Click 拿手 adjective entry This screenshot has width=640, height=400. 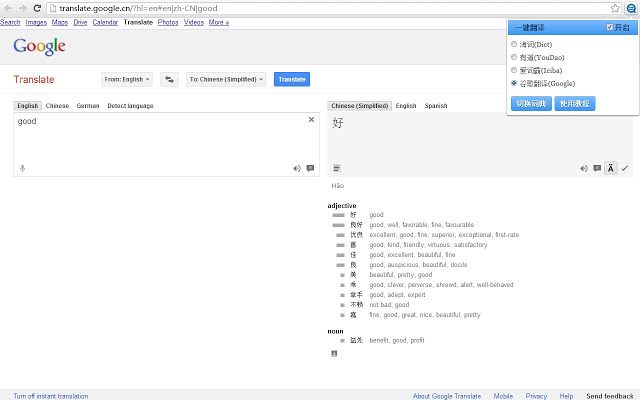coord(356,295)
